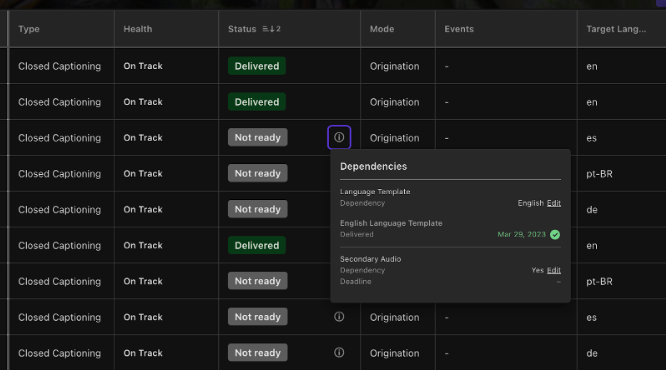Click the 'en' target language in the first row
Viewport: 666px width, 370px height.
coord(592,66)
